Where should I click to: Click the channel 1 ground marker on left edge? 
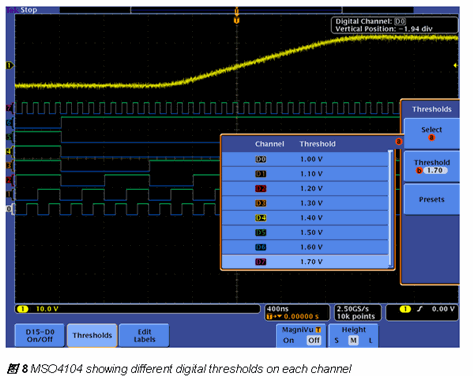pyautogui.click(x=9, y=65)
